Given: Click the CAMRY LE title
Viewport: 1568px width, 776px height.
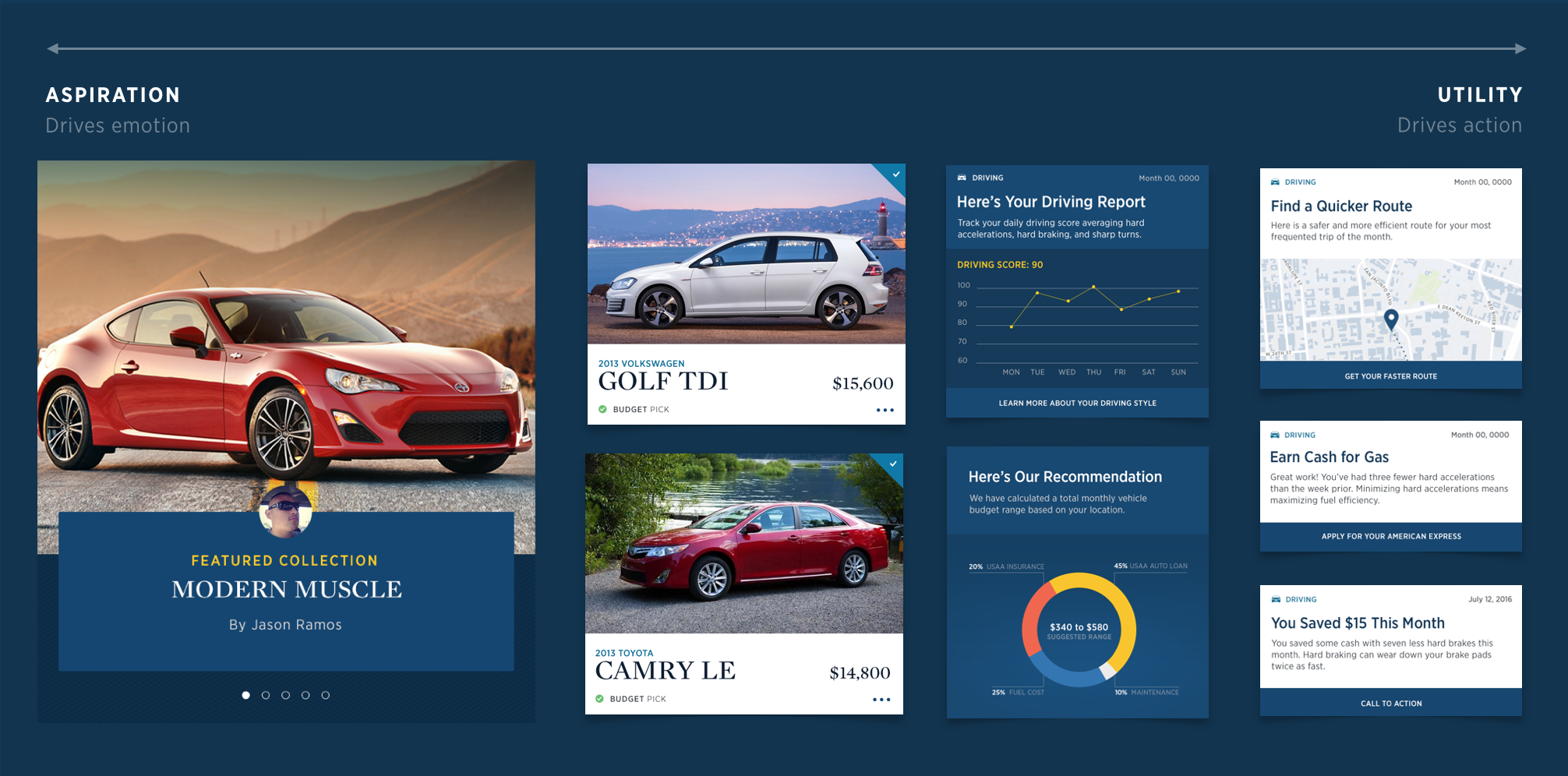Looking at the screenshot, I should [665, 671].
